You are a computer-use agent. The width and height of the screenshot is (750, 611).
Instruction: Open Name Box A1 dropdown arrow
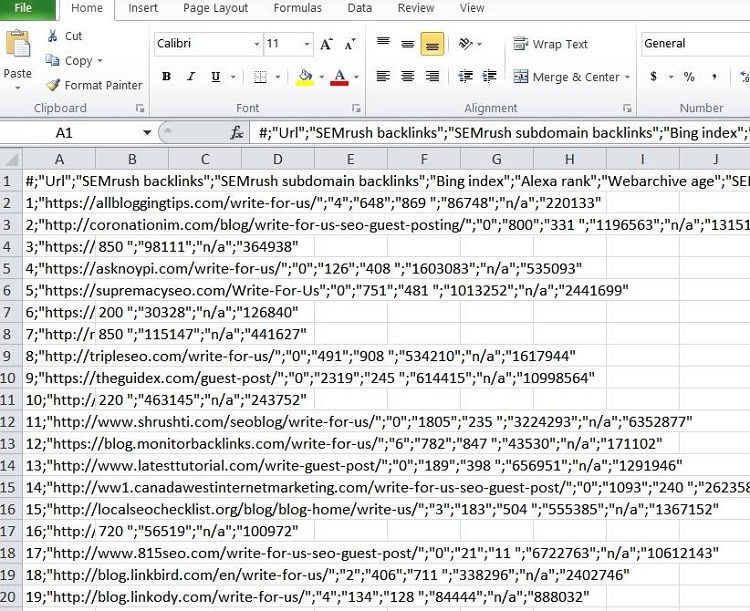pyautogui.click(x=147, y=133)
